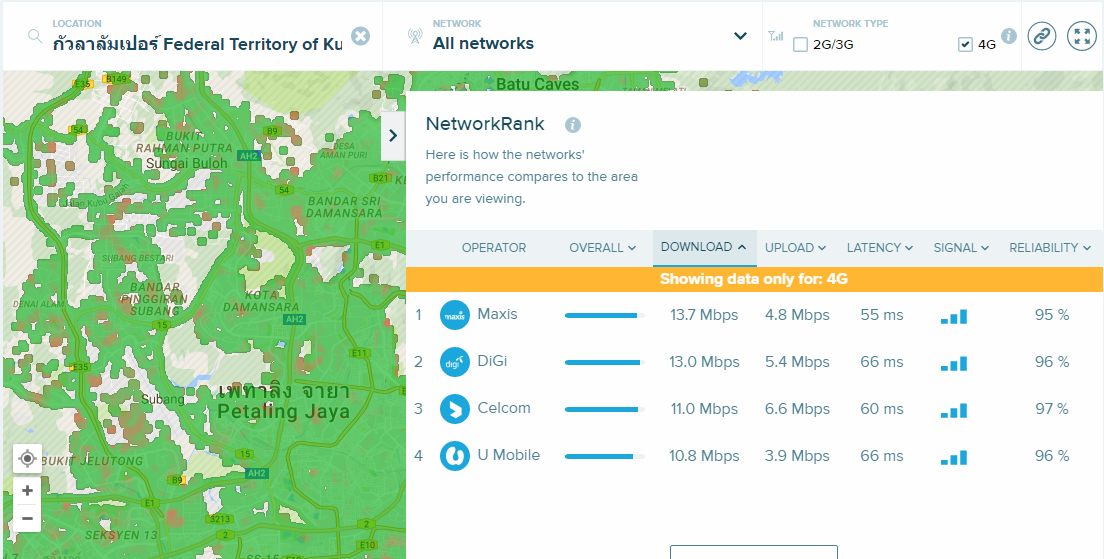This screenshot has width=1104, height=559.
Task: Click the network antenna icon
Action: coord(415,36)
